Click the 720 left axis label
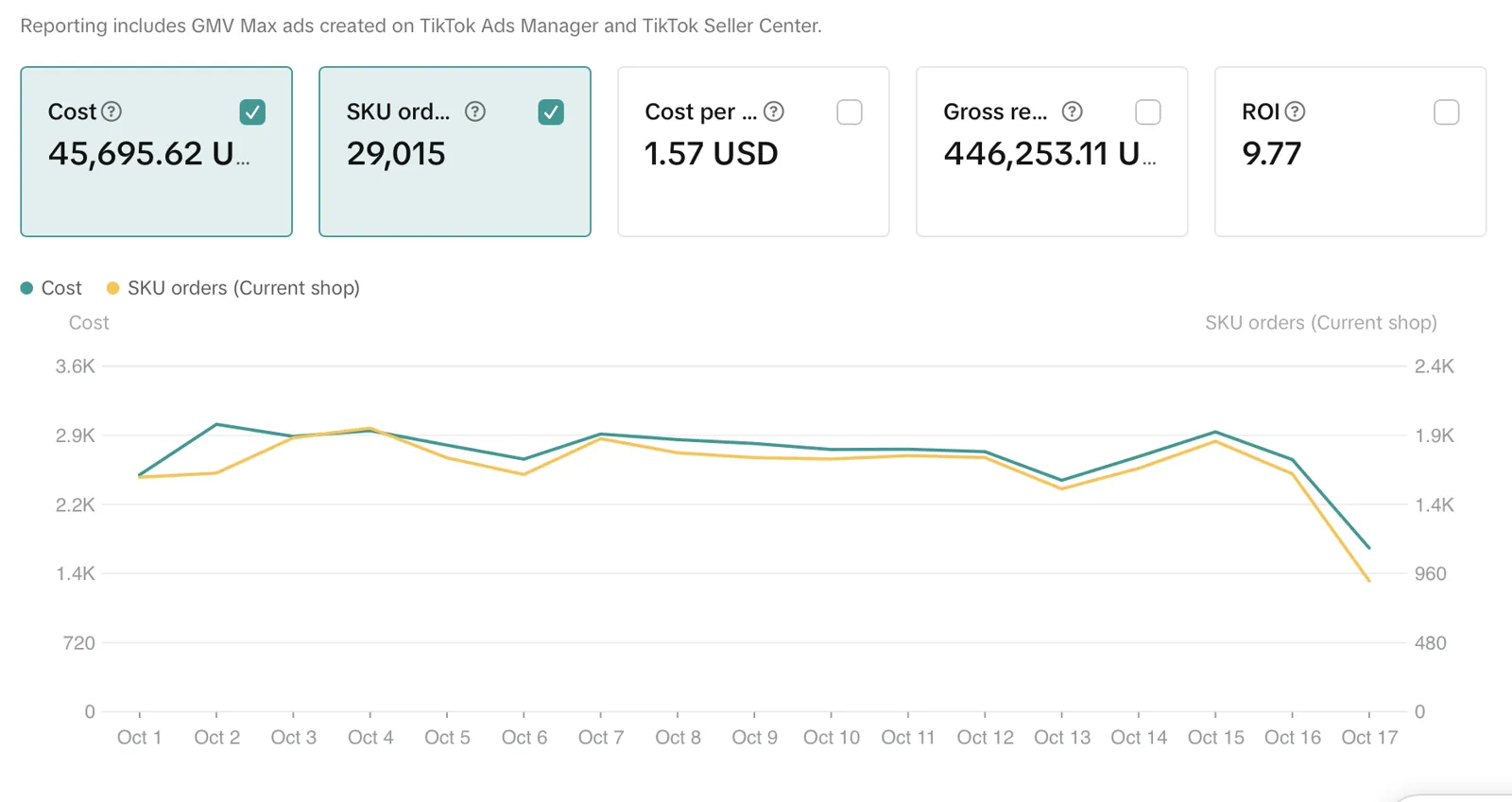This screenshot has width=1512, height=802. pos(79,643)
